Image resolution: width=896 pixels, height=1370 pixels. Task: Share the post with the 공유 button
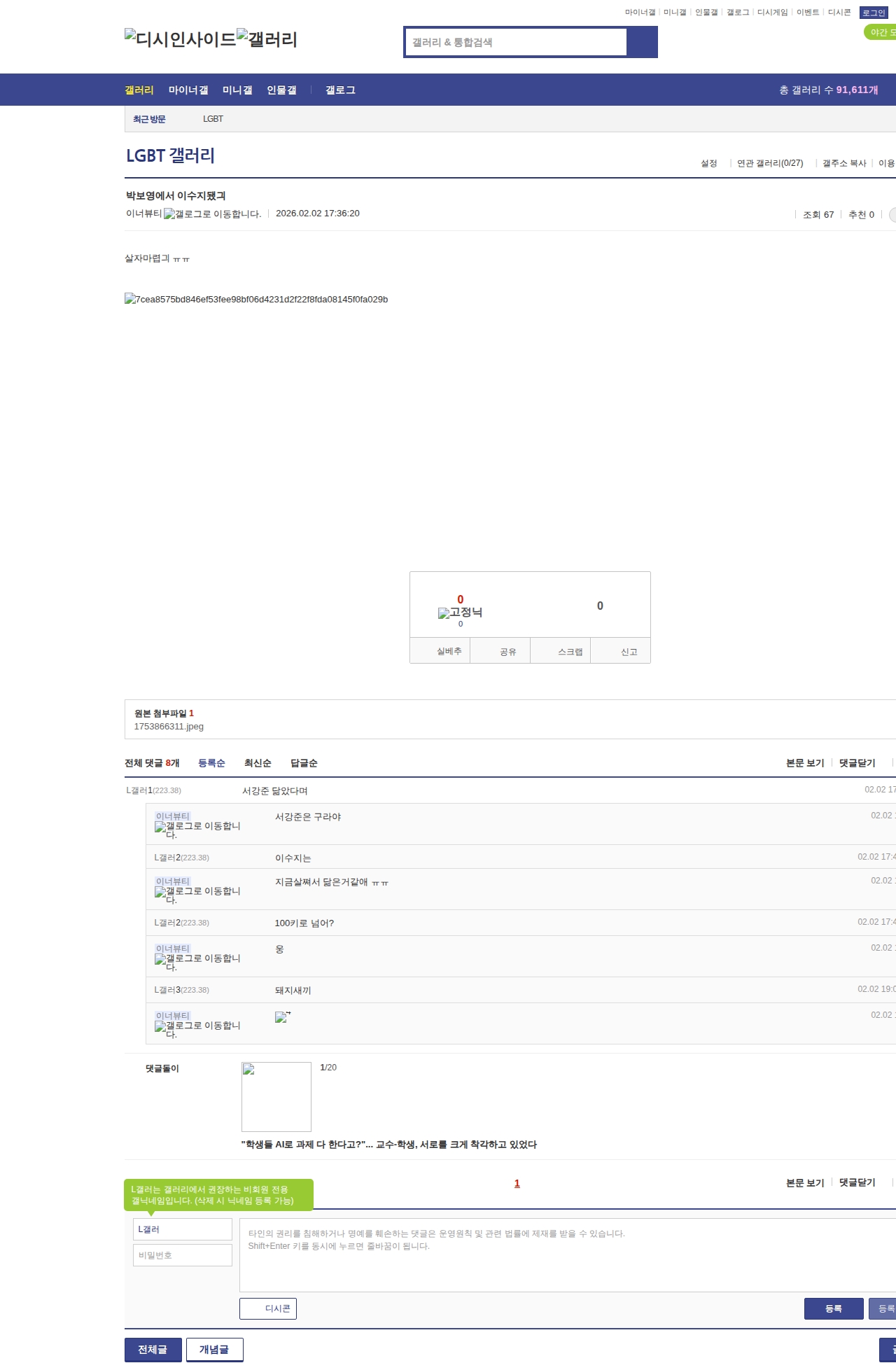500,651
